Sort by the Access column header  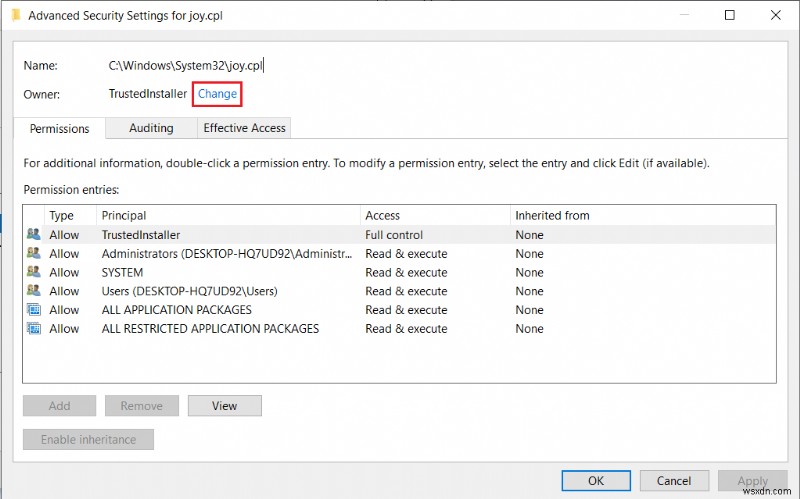(x=435, y=215)
